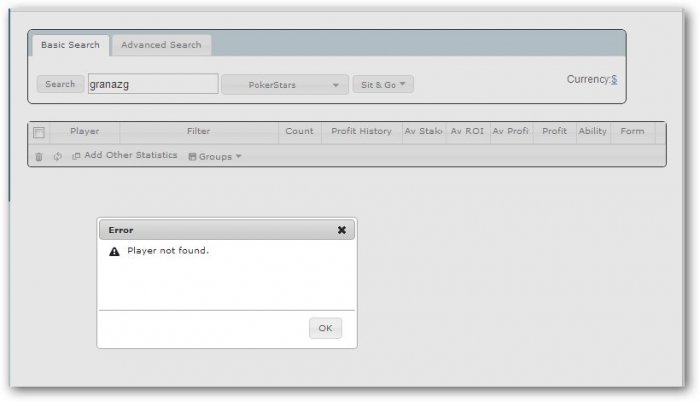Click the Filter column header
The width and height of the screenshot is (700, 402).
[x=199, y=132]
